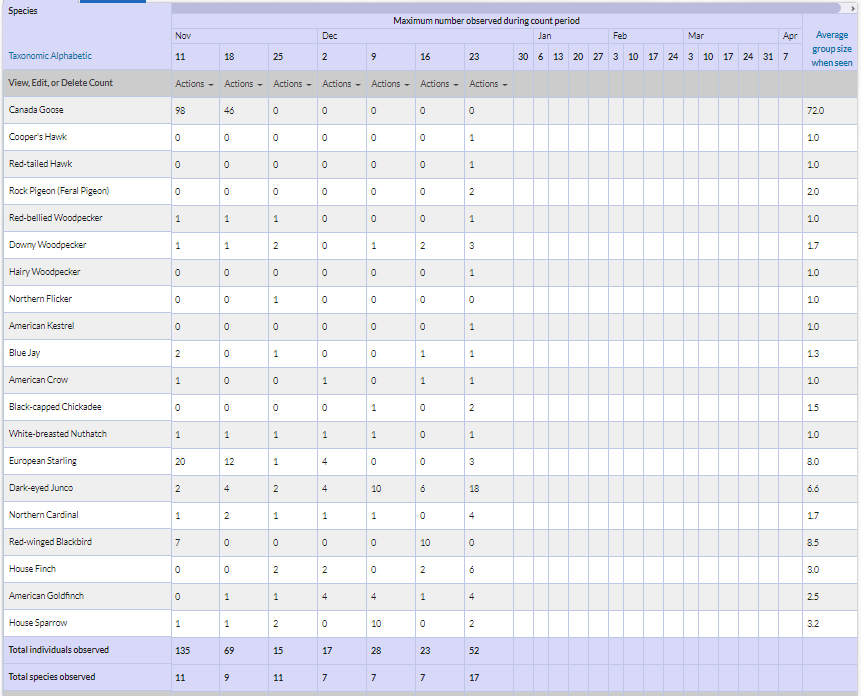Screen dimensions: 861x696
Task: Select the European Starling label
Action: (43, 461)
